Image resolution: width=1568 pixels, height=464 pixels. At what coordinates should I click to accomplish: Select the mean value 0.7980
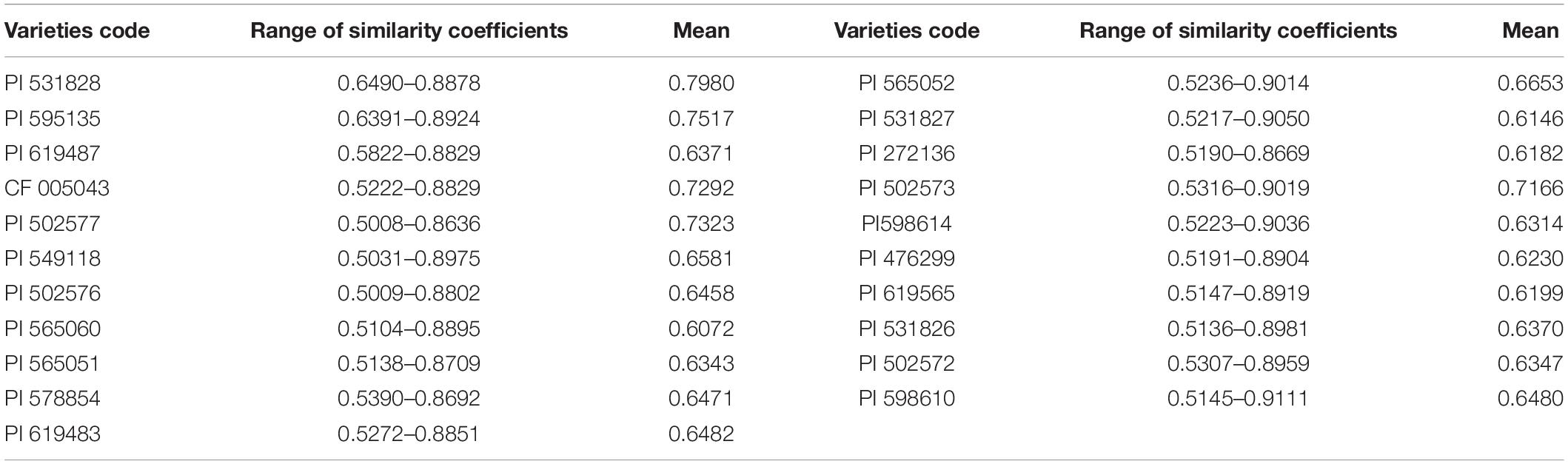click(701, 83)
